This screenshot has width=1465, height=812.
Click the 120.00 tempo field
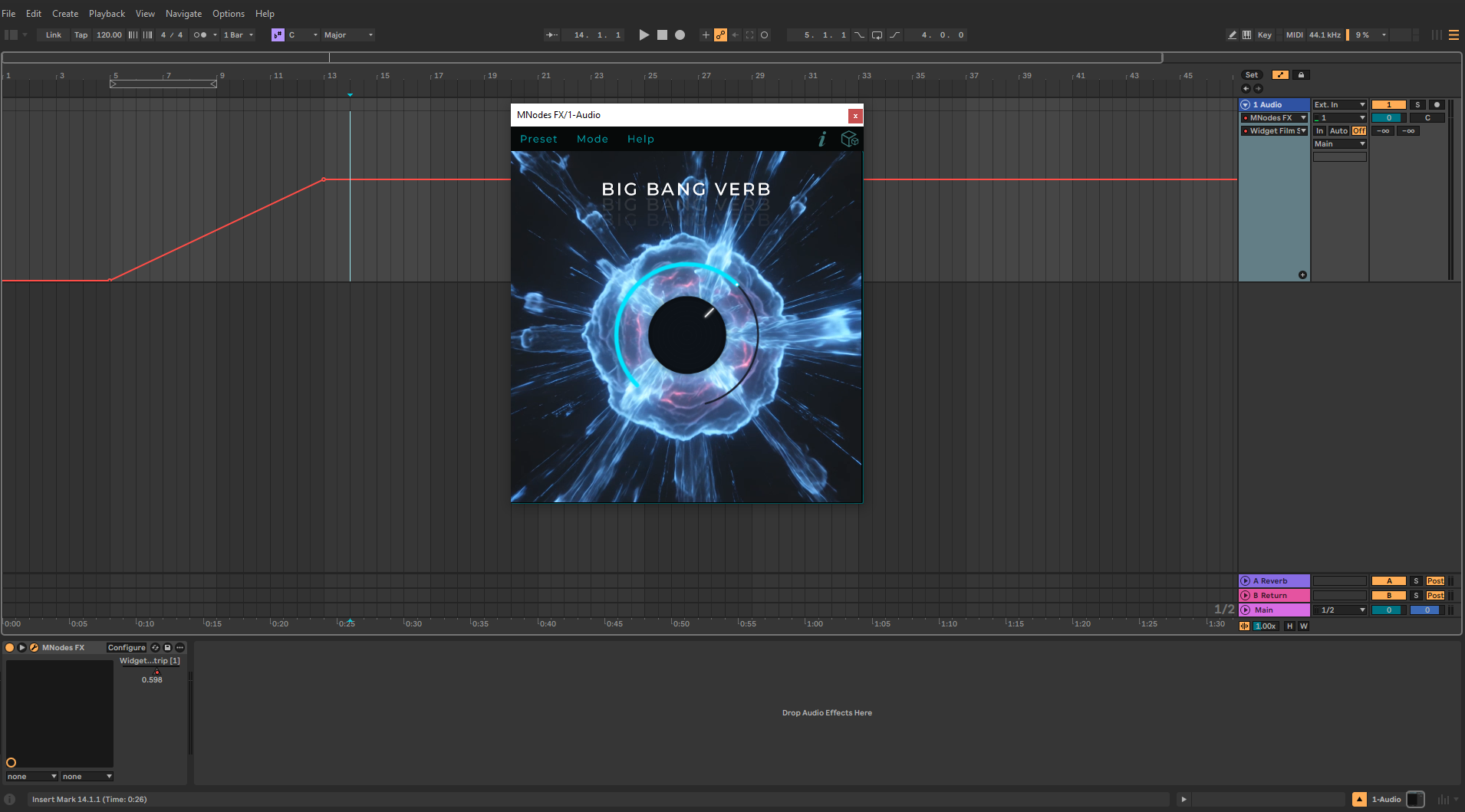[x=109, y=35]
